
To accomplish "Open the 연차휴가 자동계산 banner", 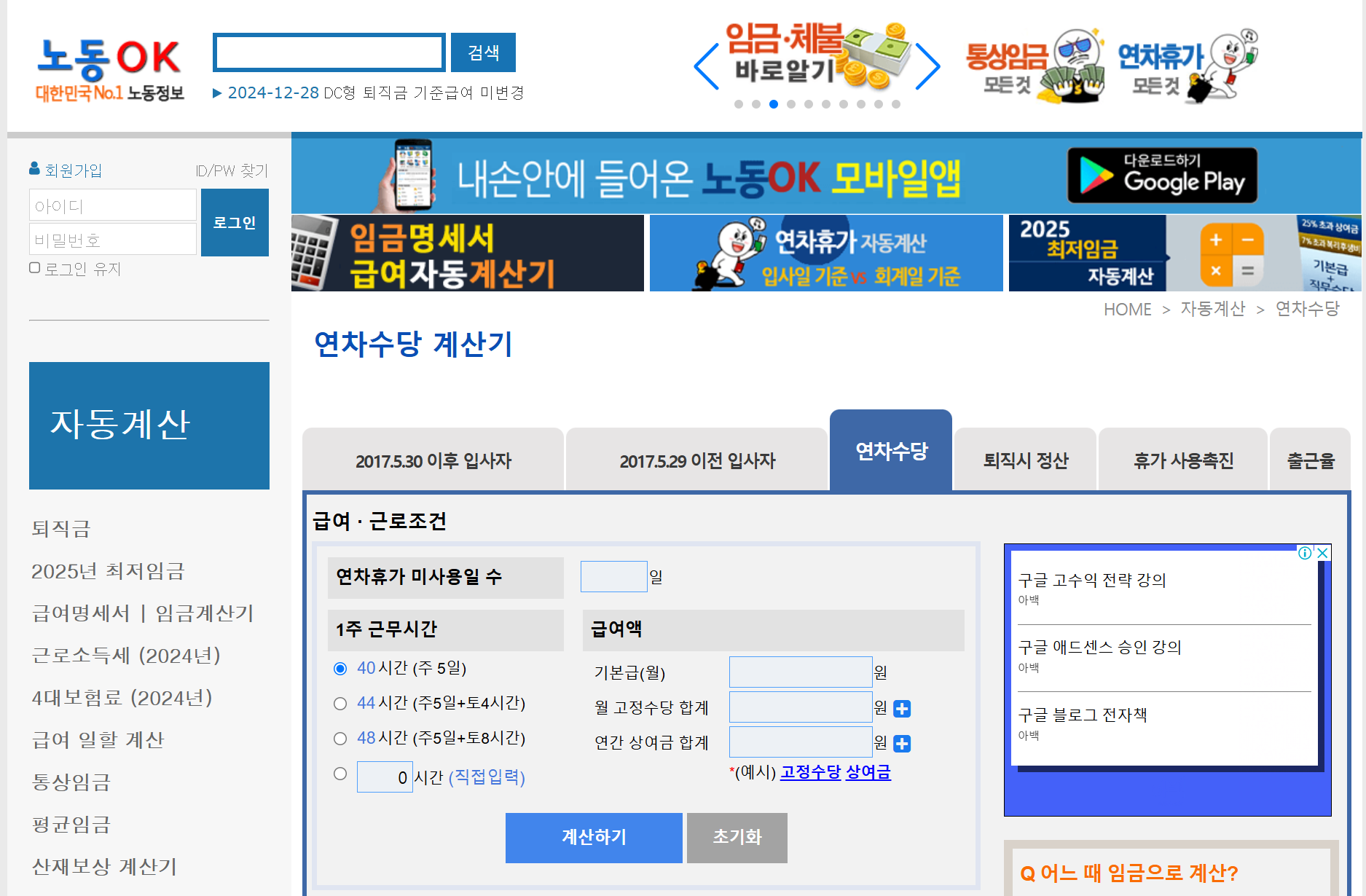I will [x=826, y=253].
